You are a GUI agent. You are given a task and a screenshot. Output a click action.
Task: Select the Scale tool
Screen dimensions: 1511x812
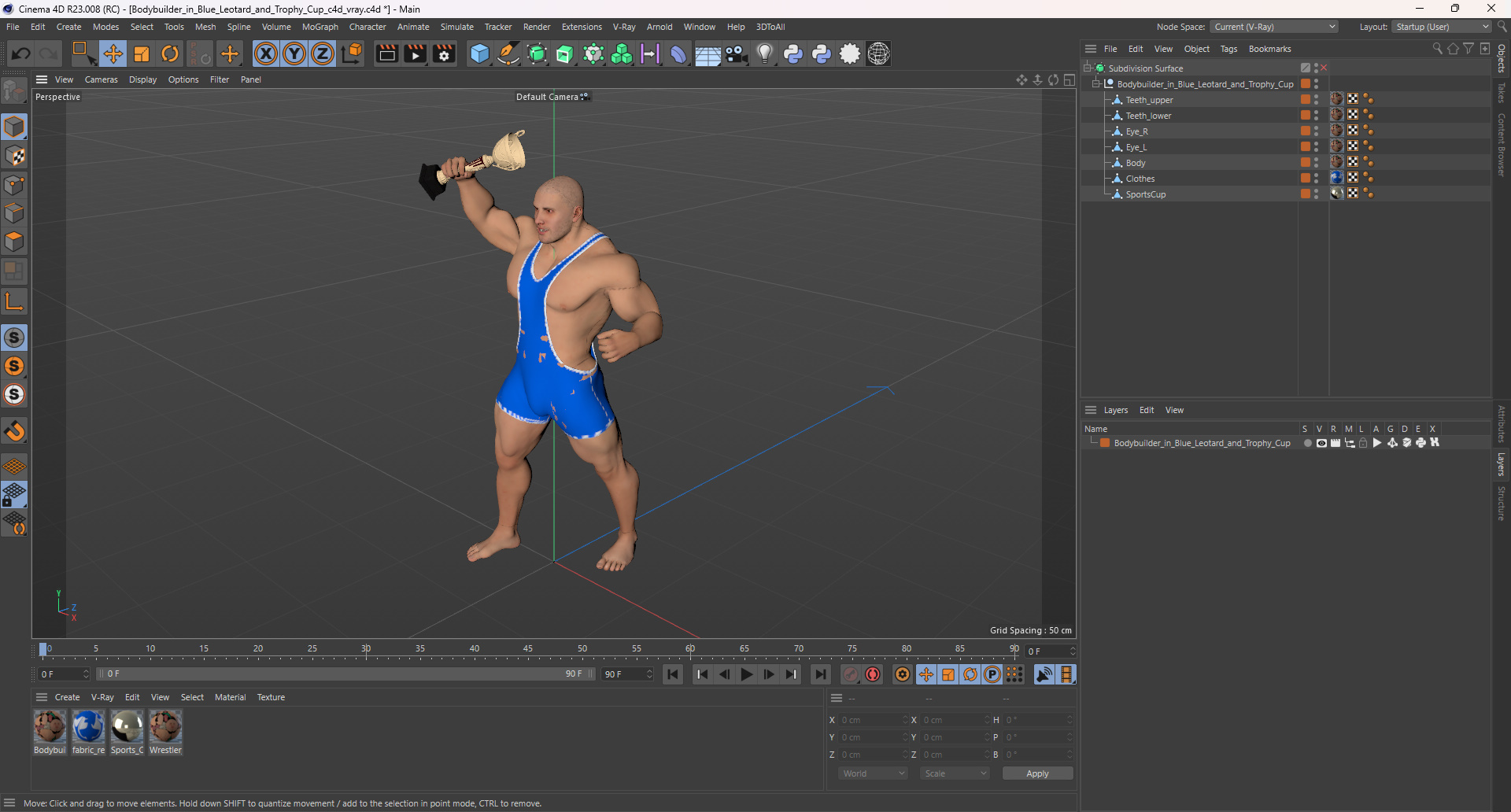(x=142, y=54)
